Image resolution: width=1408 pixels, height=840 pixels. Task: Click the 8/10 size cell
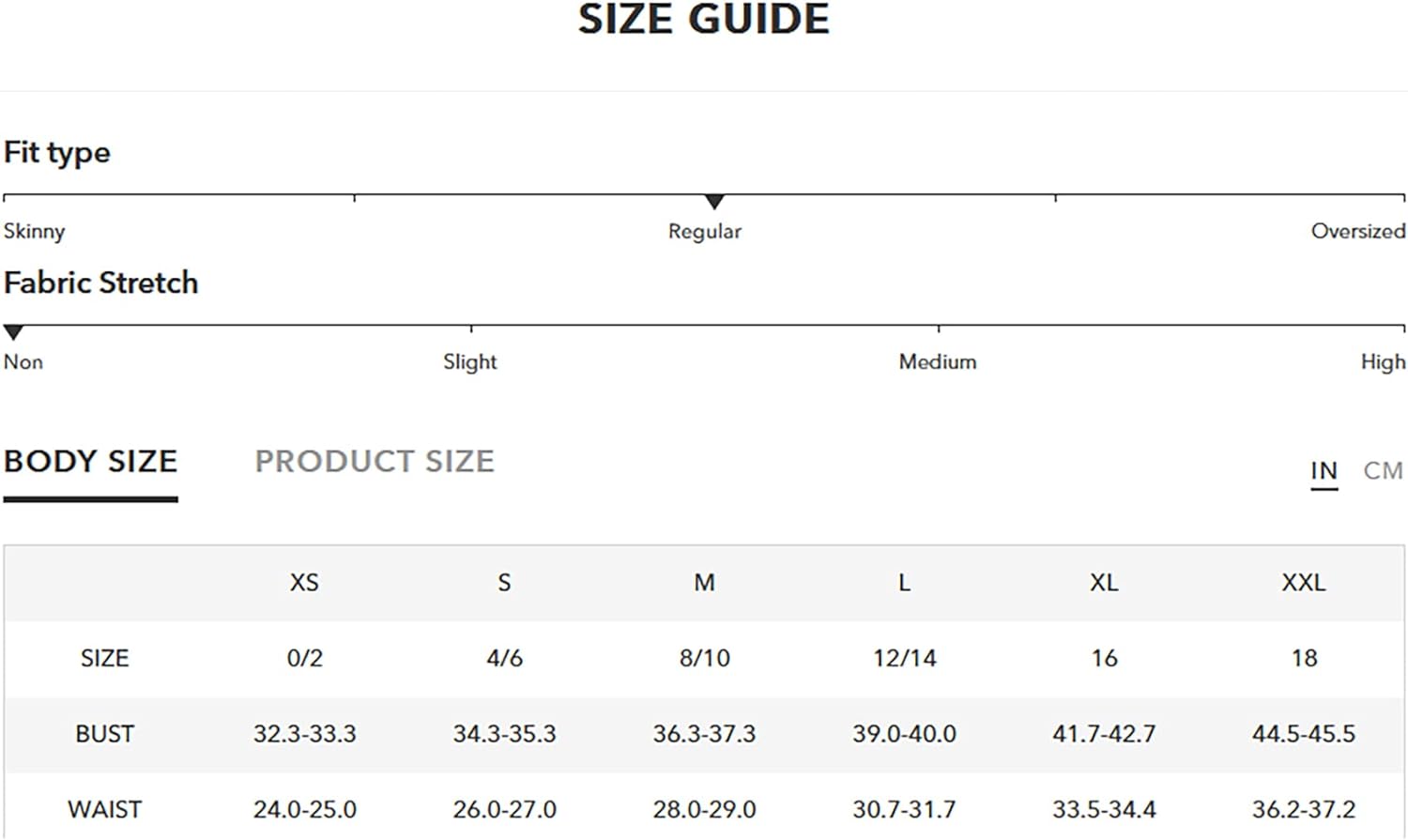tap(704, 658)
